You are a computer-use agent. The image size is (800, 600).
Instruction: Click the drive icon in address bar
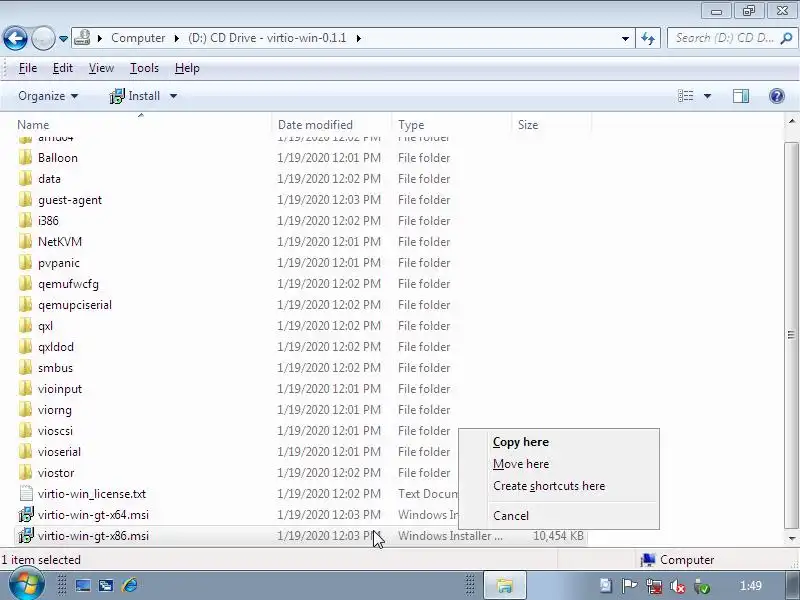[x=82, y=38]
